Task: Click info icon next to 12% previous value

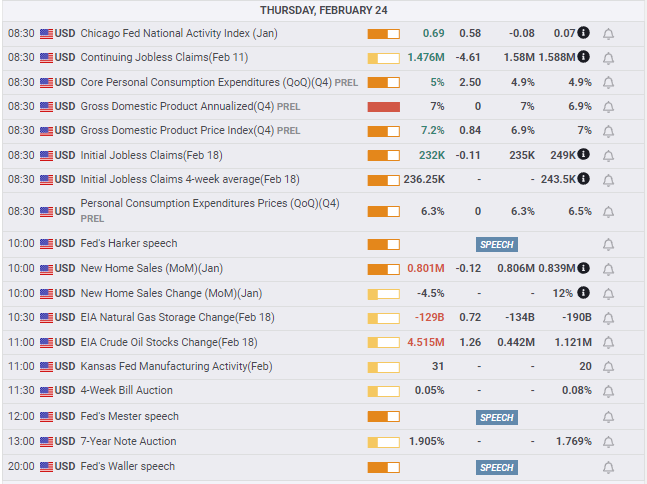Action: [x=583, y=293]
